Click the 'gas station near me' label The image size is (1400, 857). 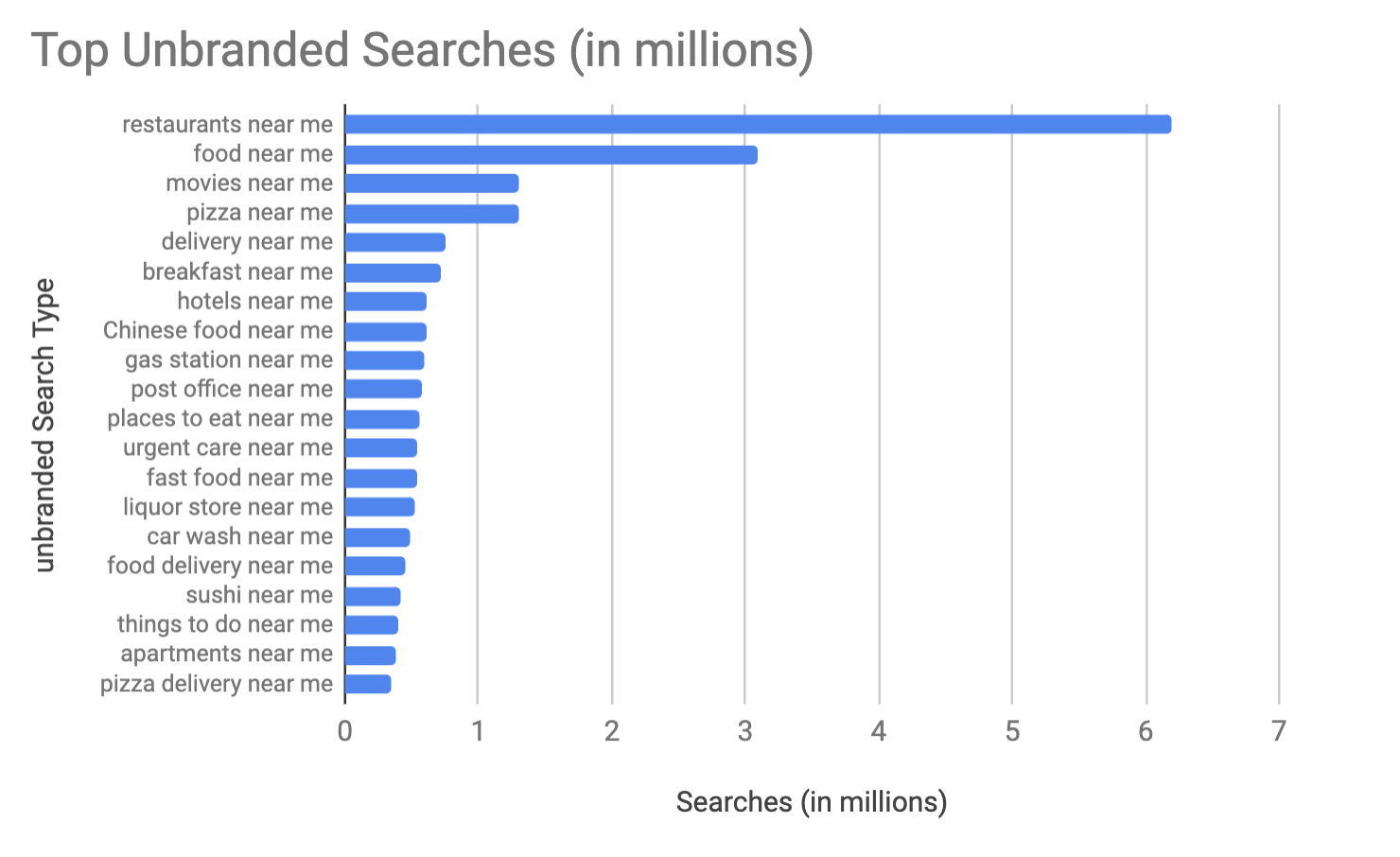pos(229,360)
